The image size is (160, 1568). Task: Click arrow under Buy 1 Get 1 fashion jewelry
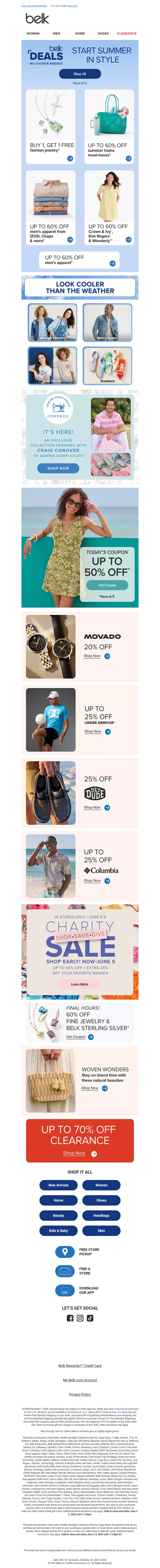coord(70,158)
